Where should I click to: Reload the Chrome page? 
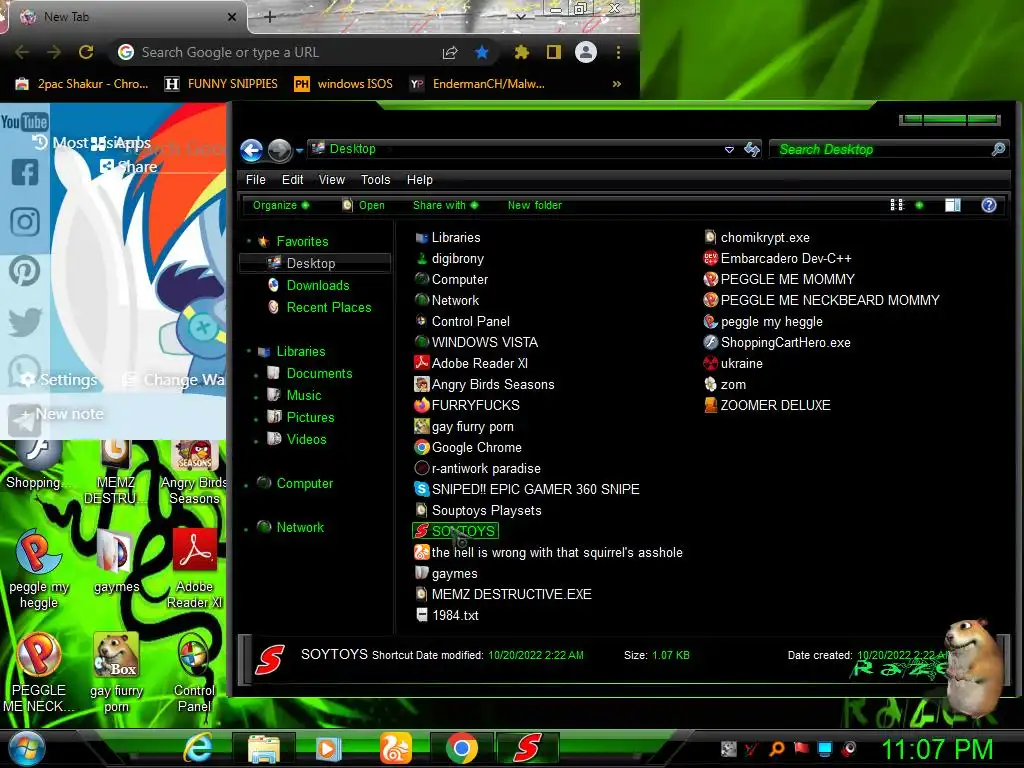click(86, 52)
